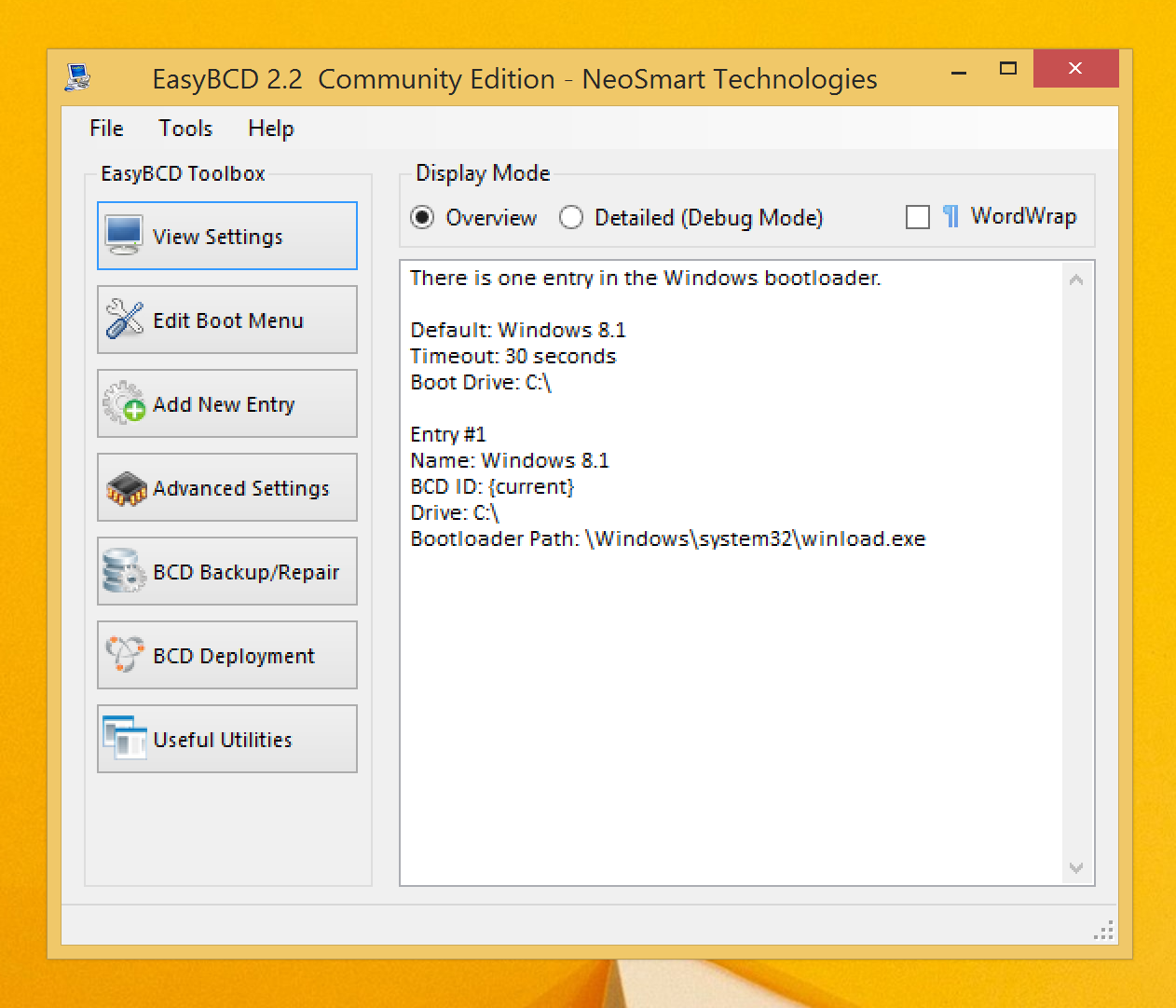
Task: Click the Bootloader Path winload.exe line
Action: 668,538
